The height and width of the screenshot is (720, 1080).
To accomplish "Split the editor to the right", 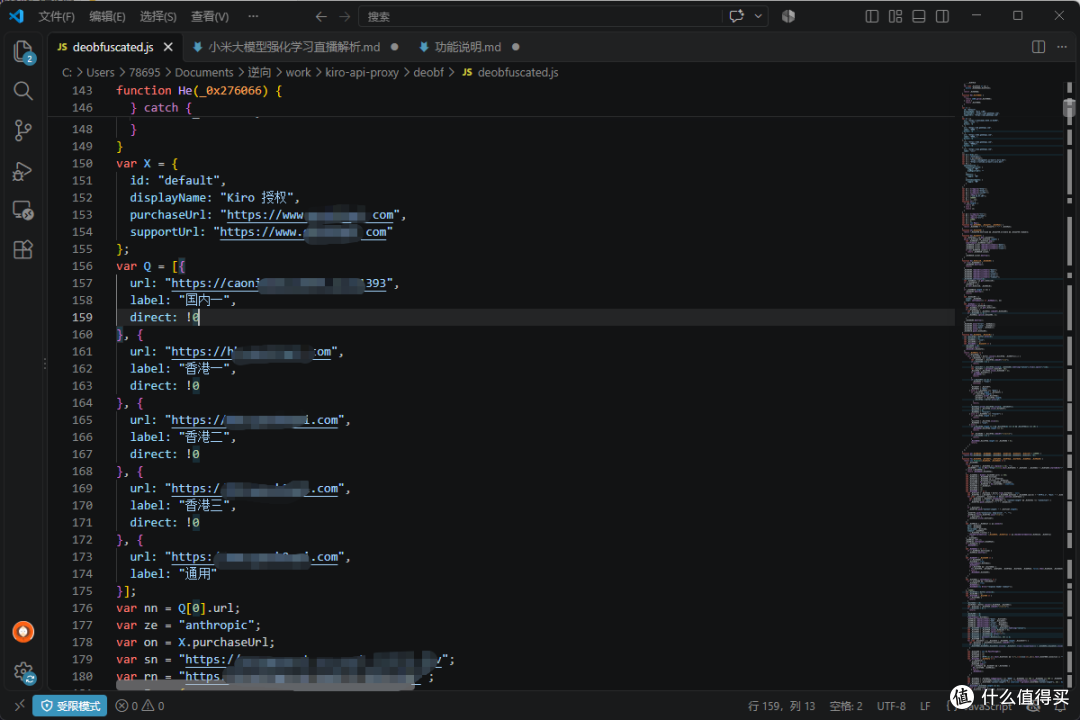I will pyautogui.click(x=1038, y=47).
